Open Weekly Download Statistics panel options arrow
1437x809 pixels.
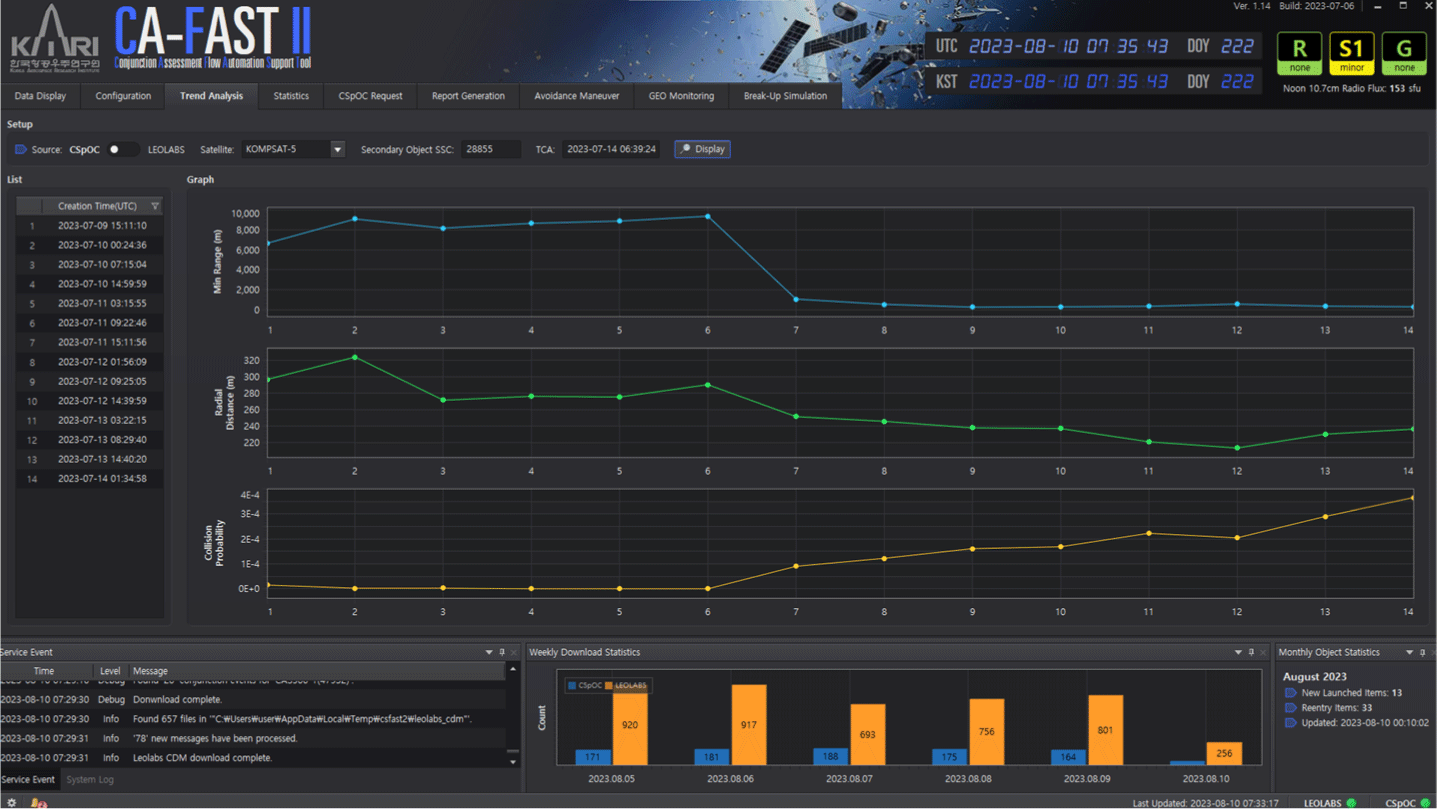[1238, 652]
